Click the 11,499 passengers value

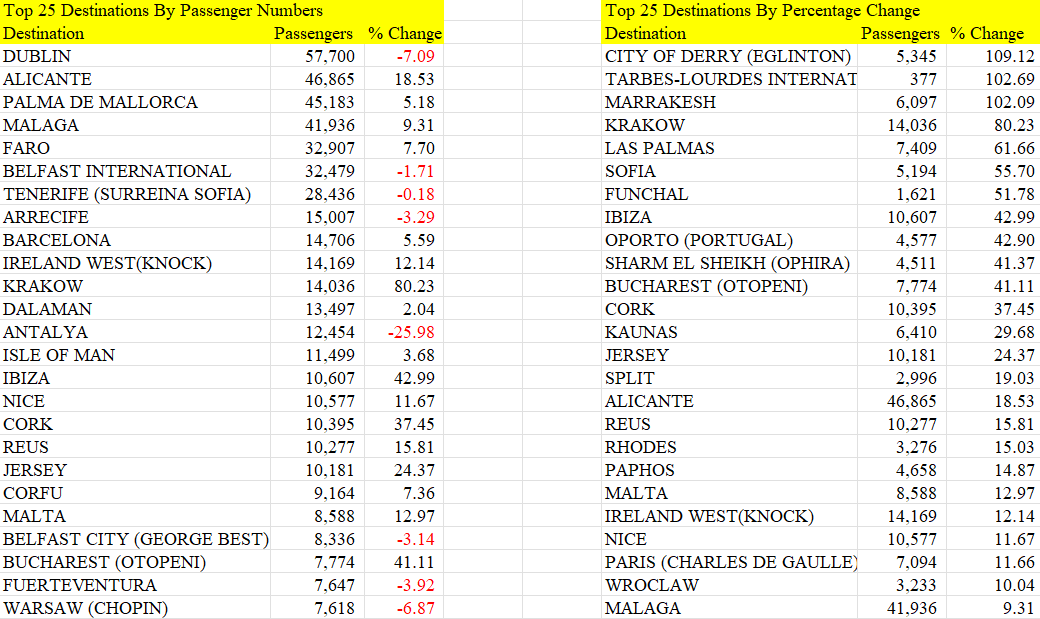click(x=330, y=355)
